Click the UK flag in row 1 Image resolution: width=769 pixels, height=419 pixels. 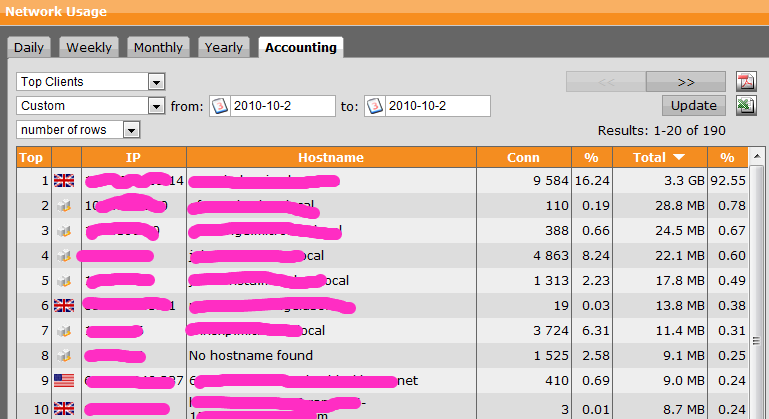pyautogui.click(x=65, y=181)
